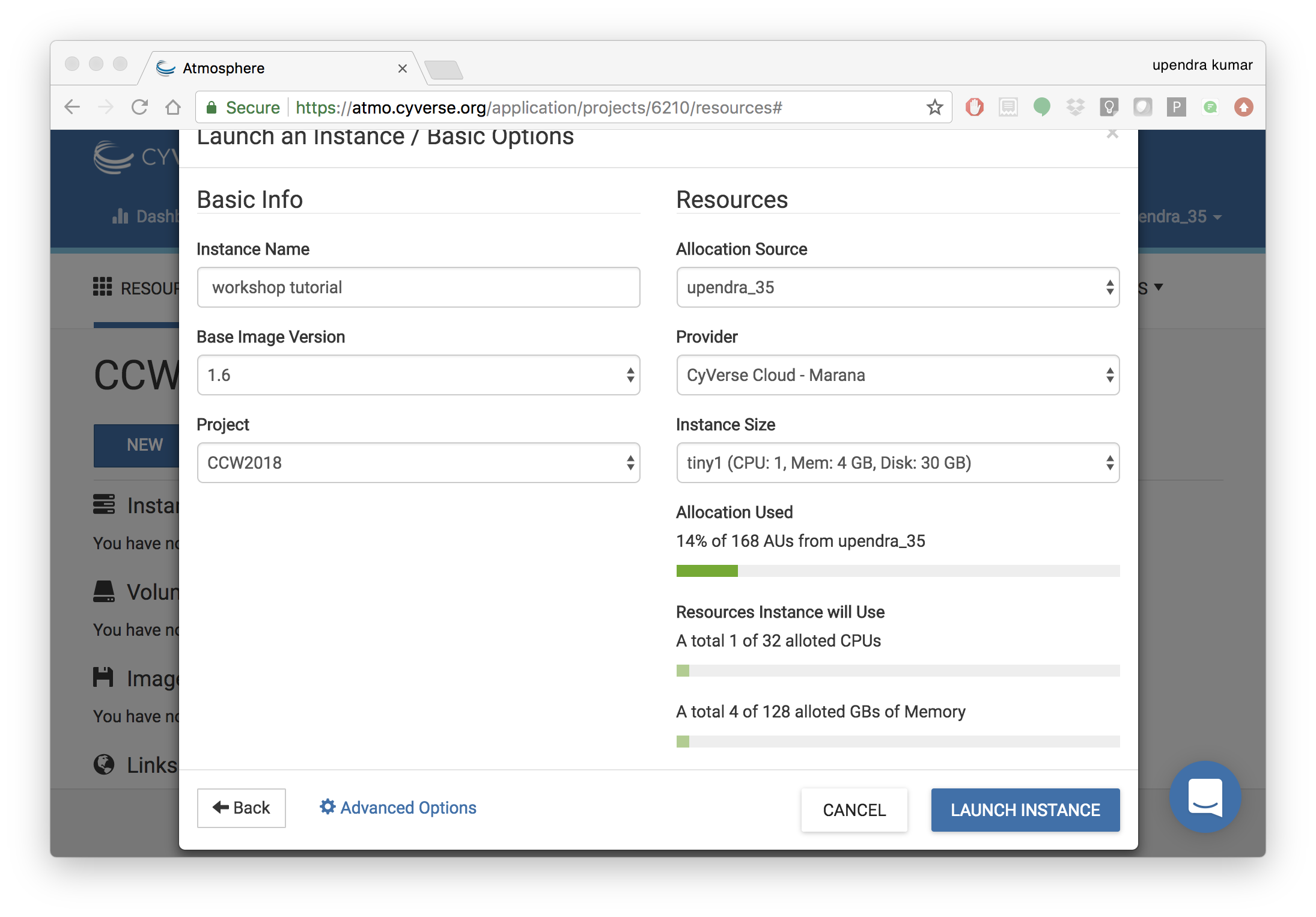Open Advanced Options link
Screen dimensions: 1316x917
[398, 808]
